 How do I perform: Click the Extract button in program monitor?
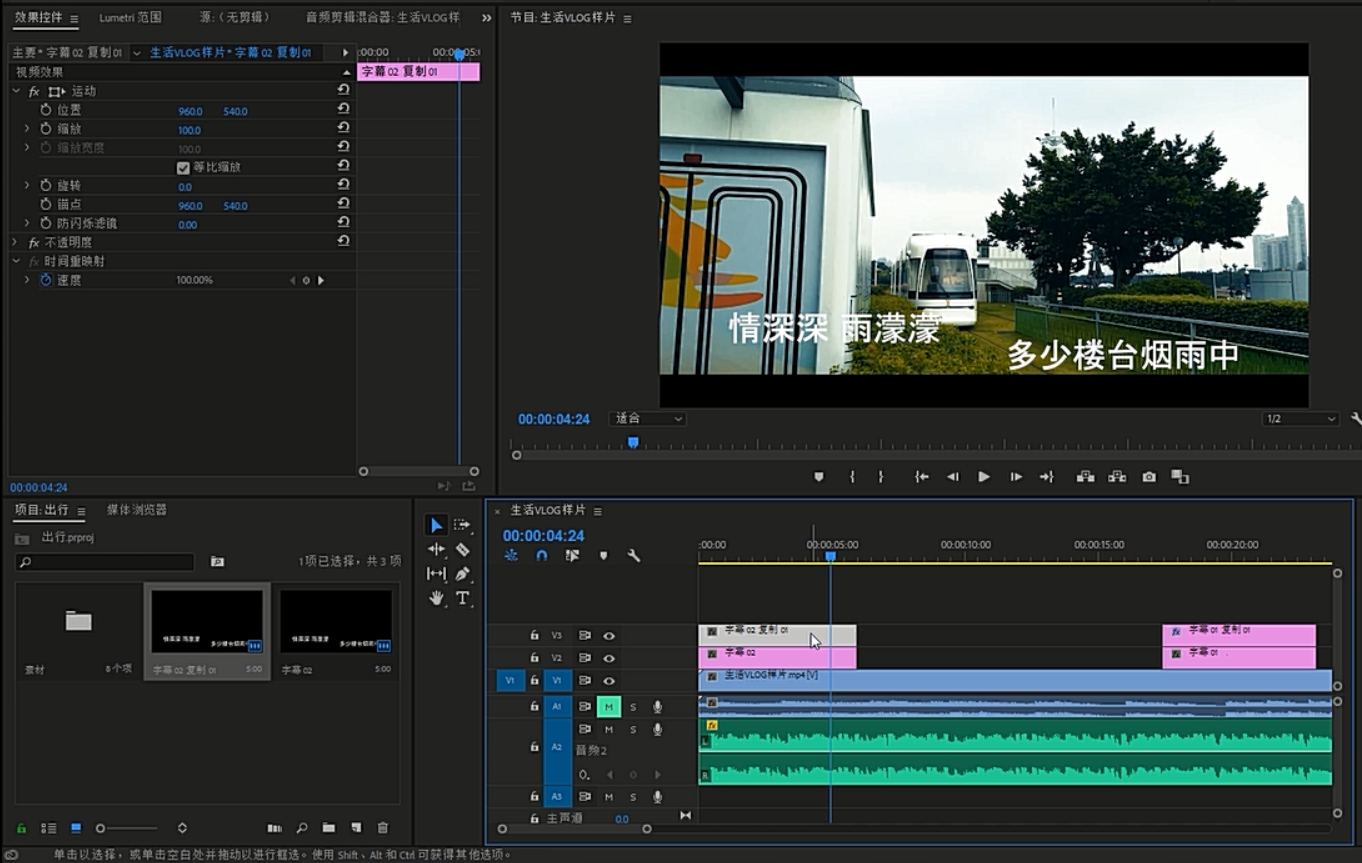coord(1117,477)
